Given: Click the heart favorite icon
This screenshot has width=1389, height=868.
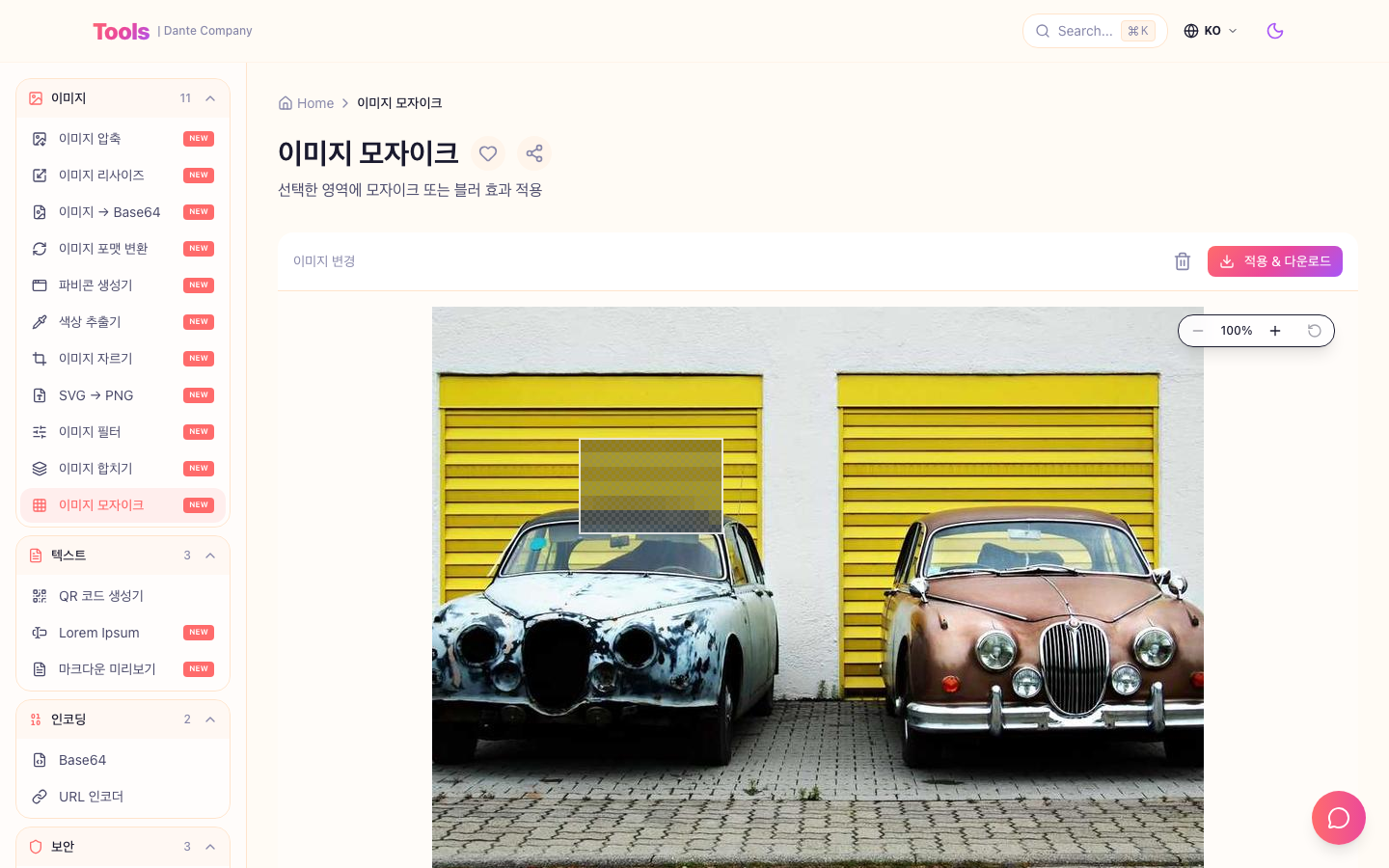Looking at the screenshot, I should pos(488,153).
